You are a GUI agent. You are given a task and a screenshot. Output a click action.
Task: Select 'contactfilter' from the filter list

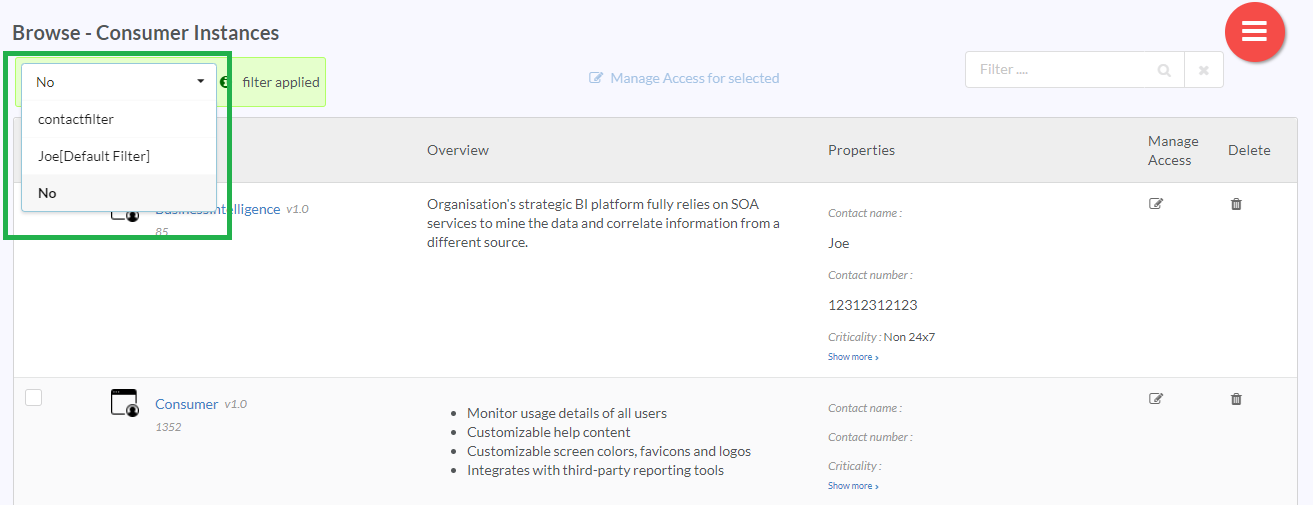pyautogui.click(x=76, y=119)
